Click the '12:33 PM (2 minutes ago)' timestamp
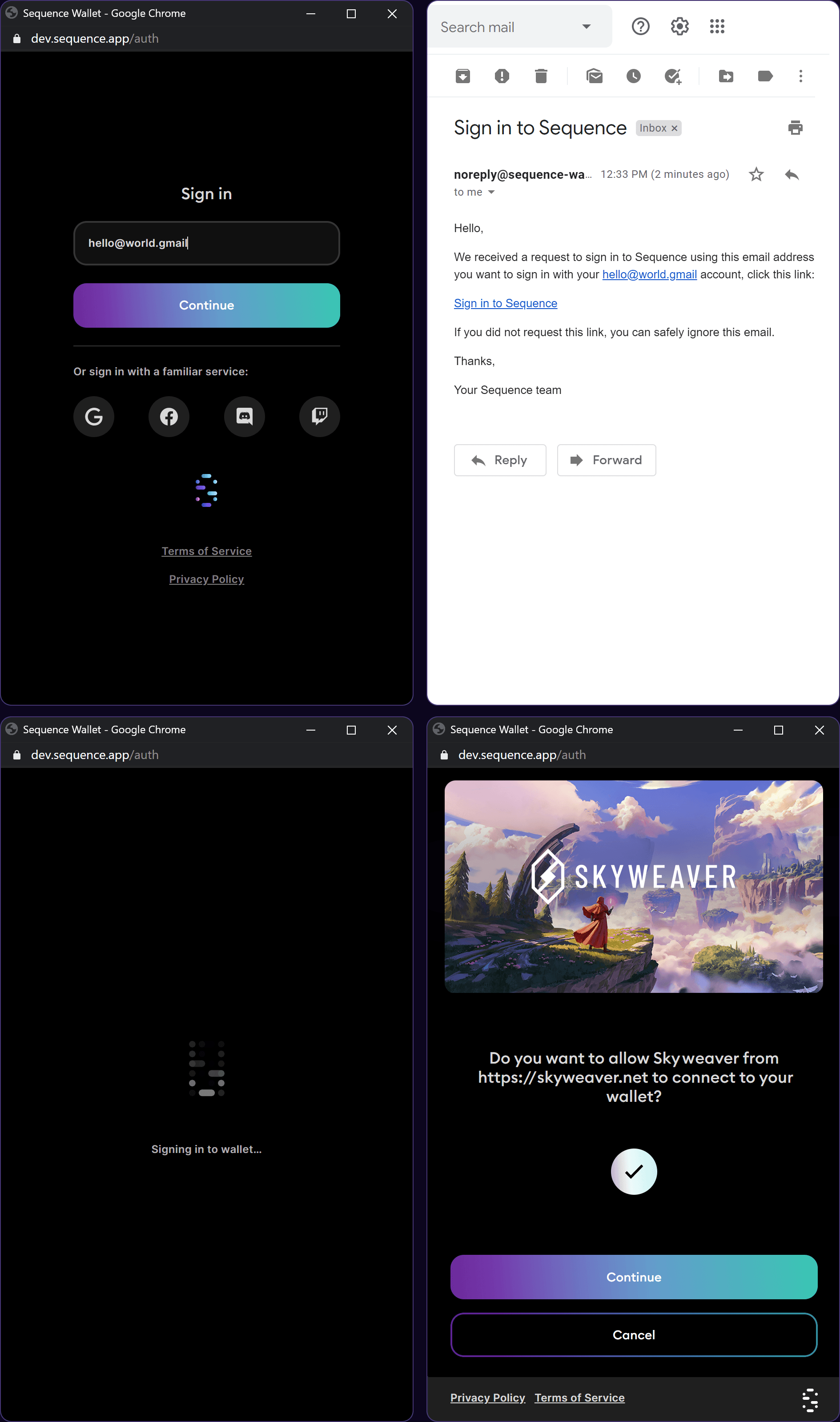The width and height of the screenshot is (840, 1422). 664,174
